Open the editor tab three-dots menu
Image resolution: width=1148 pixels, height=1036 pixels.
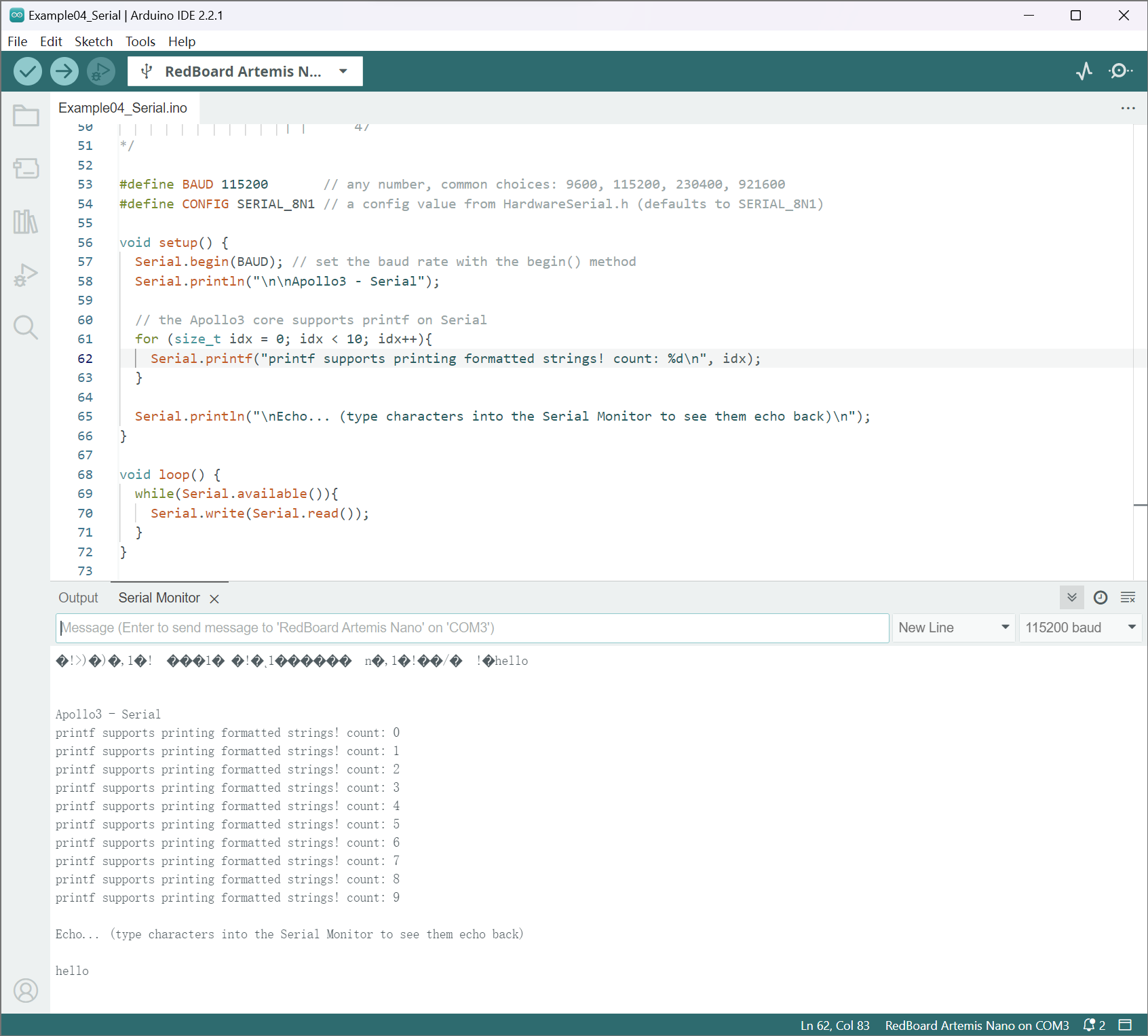click(x=1128, y=108)
